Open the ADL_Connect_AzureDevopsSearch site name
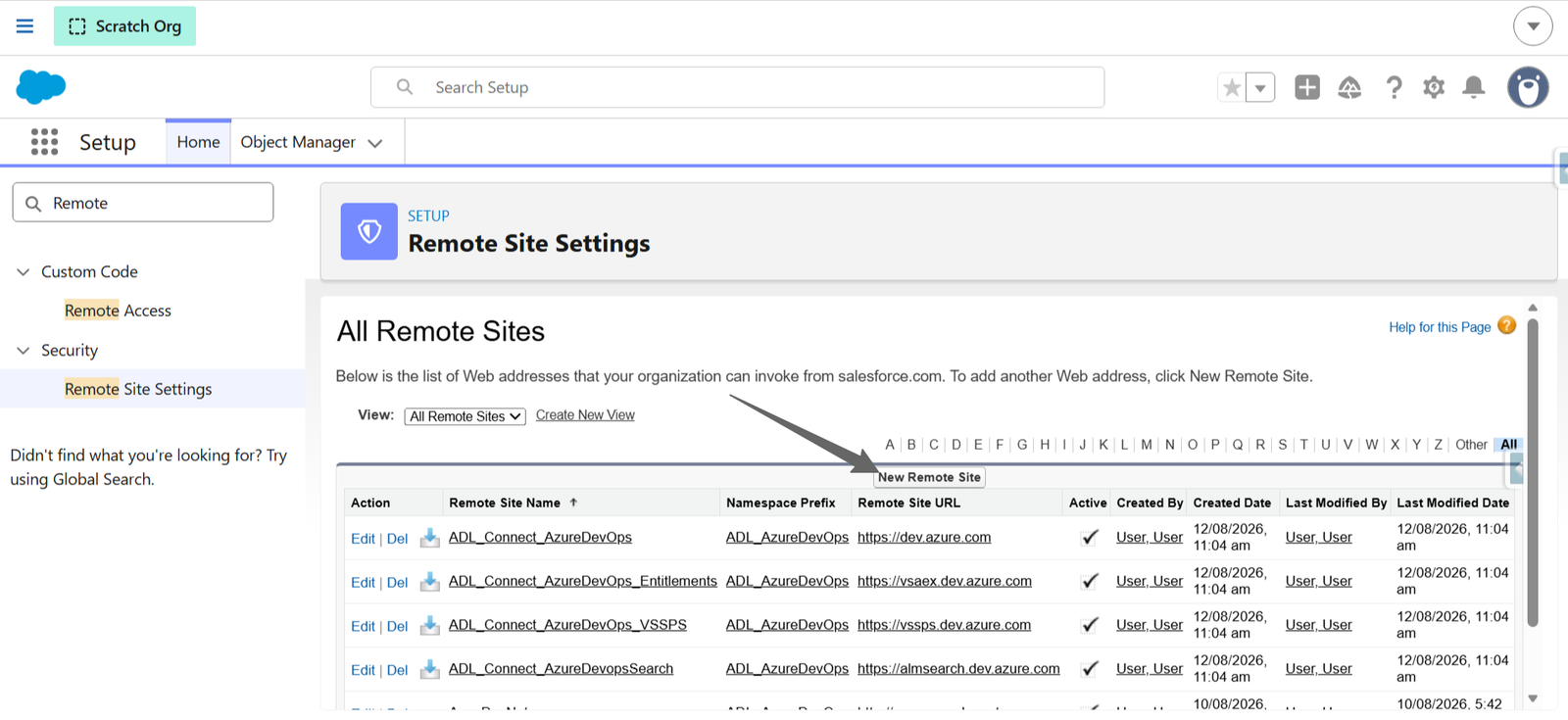The width and height of the screenshot is (1568, 720). pyautogui.click(x=561, y=669)
